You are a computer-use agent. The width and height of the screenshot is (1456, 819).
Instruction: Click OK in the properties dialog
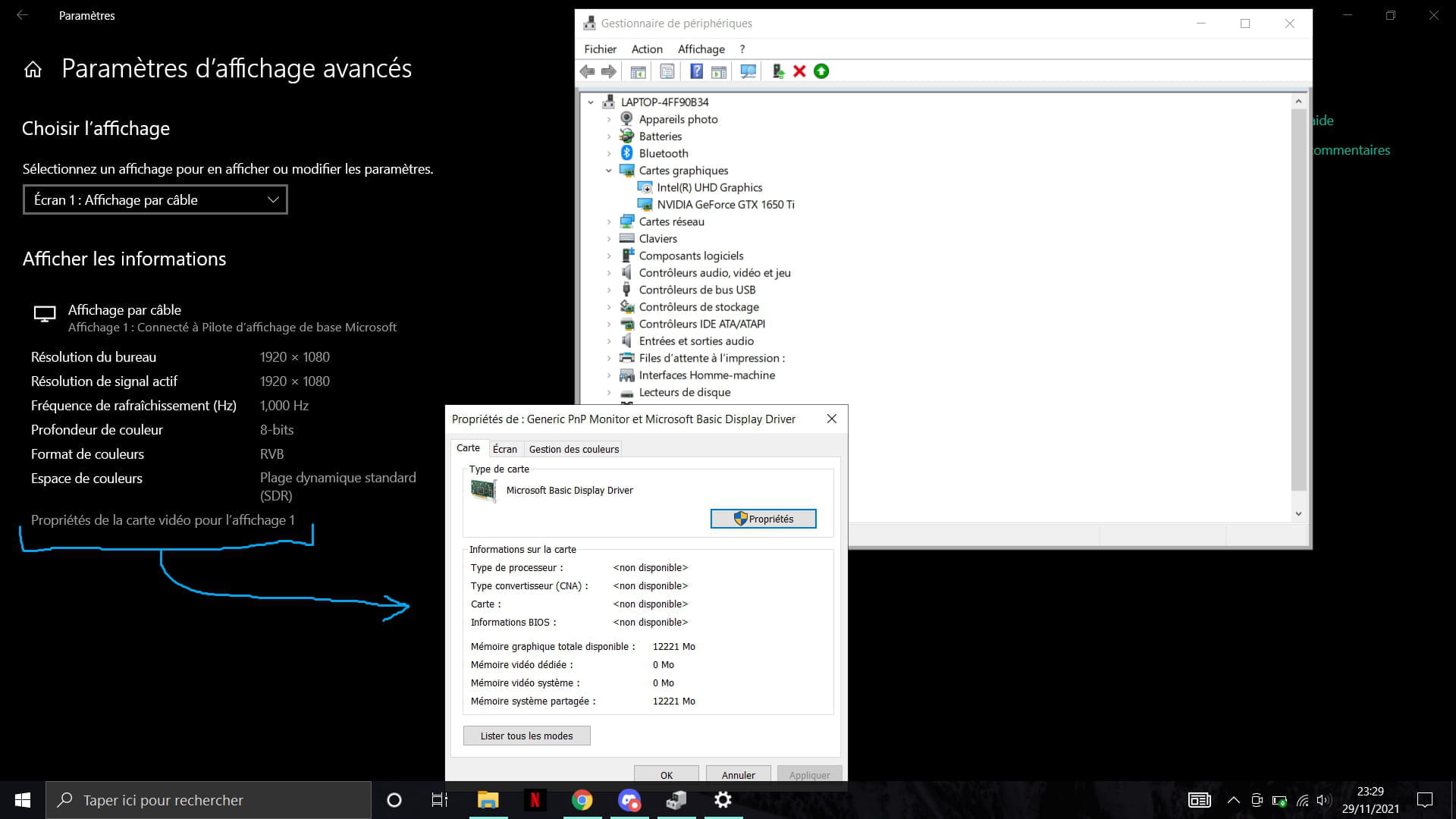click(667, 774)
